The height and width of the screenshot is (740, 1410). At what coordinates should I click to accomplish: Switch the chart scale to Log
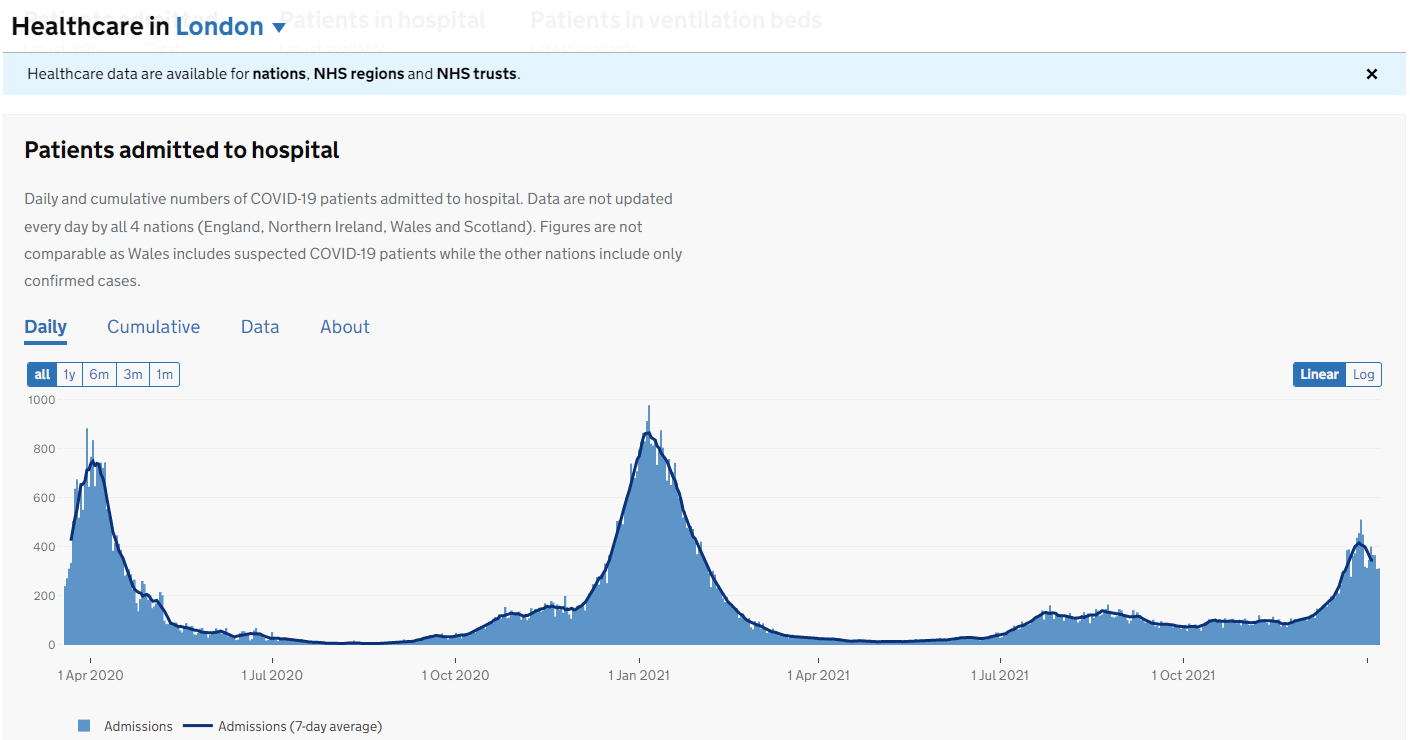[1364, 375]
